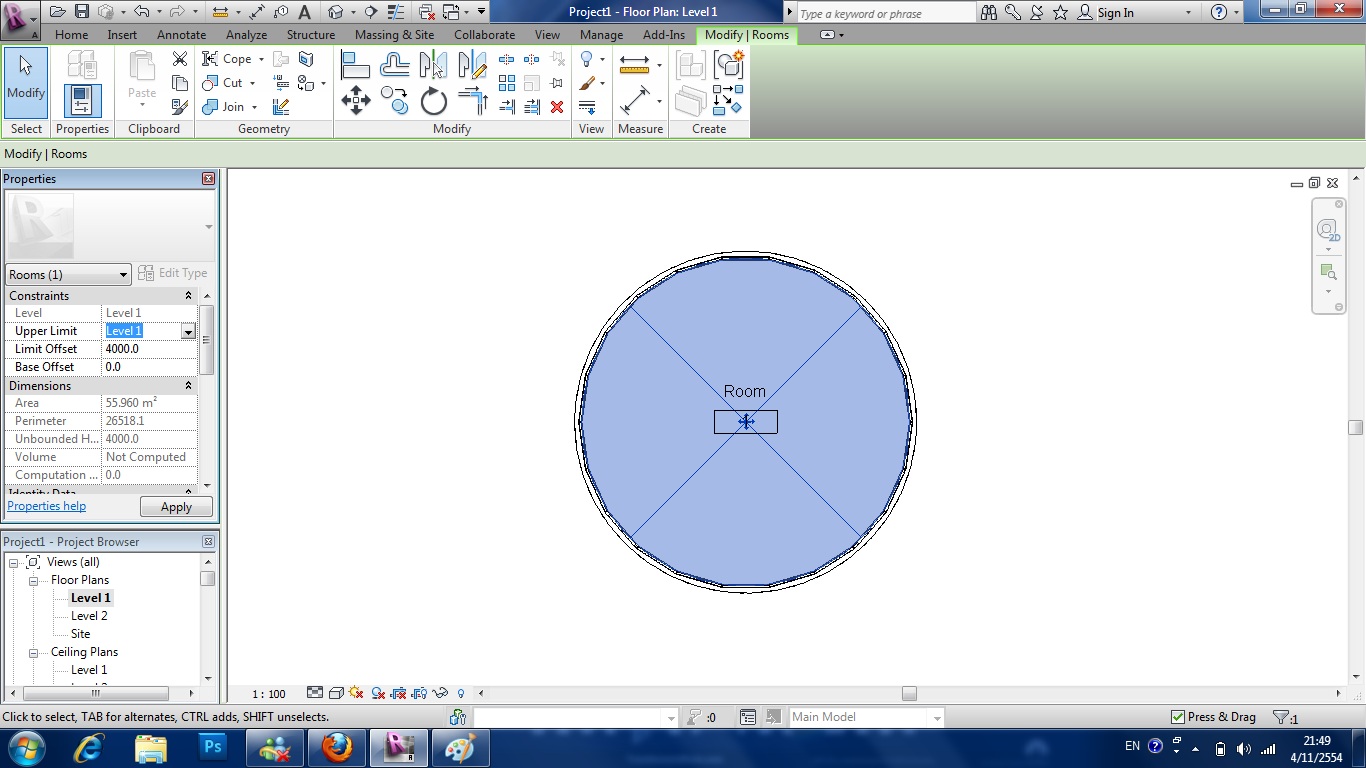Toggle the Visual Style cube icon
Viewport: 1366px width, 768px height.
pyautogui.click(x=336, y=693)
